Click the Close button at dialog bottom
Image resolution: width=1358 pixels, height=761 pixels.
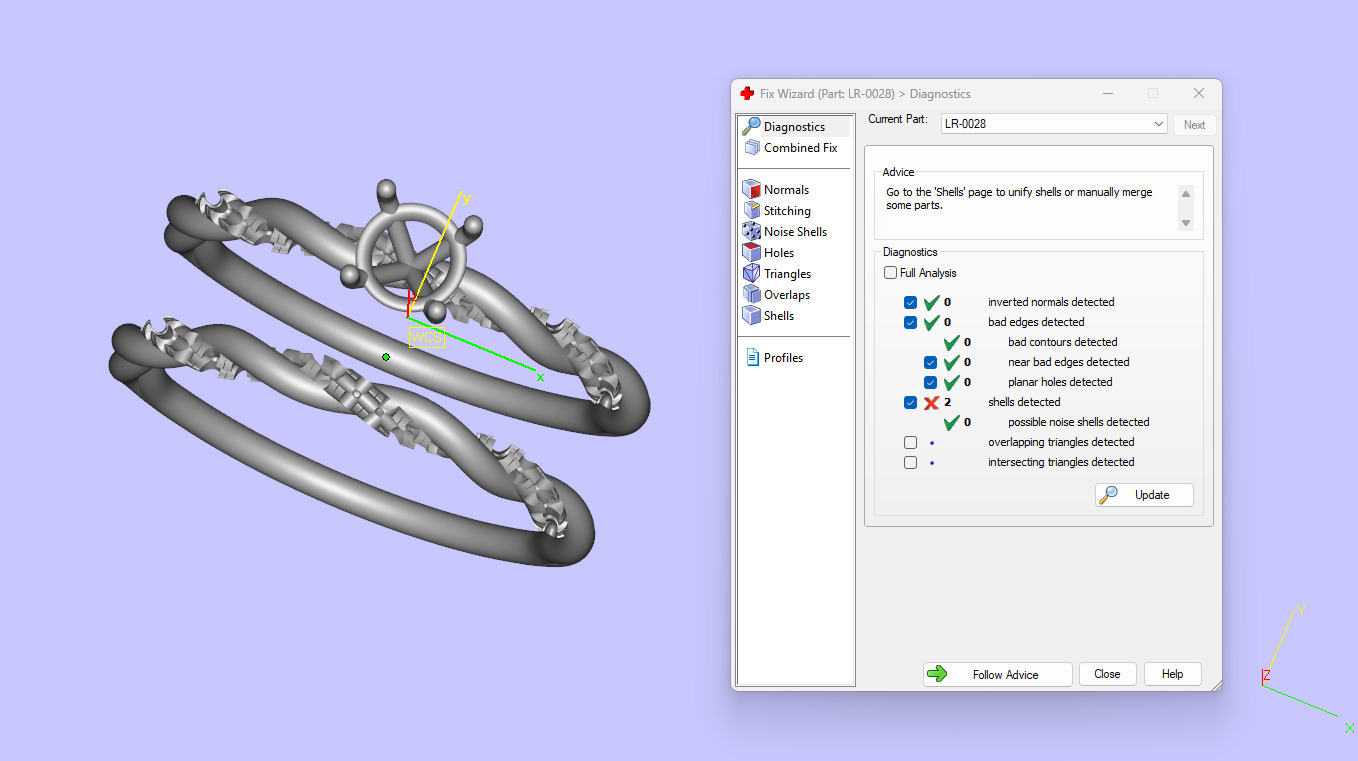1107,674
